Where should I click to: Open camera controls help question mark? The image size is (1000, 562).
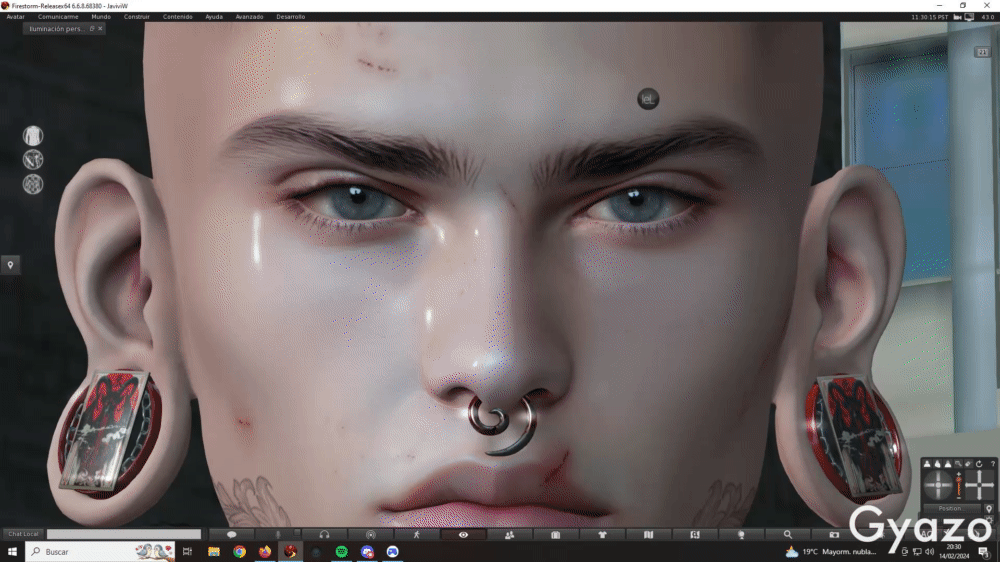coord(993,464)
